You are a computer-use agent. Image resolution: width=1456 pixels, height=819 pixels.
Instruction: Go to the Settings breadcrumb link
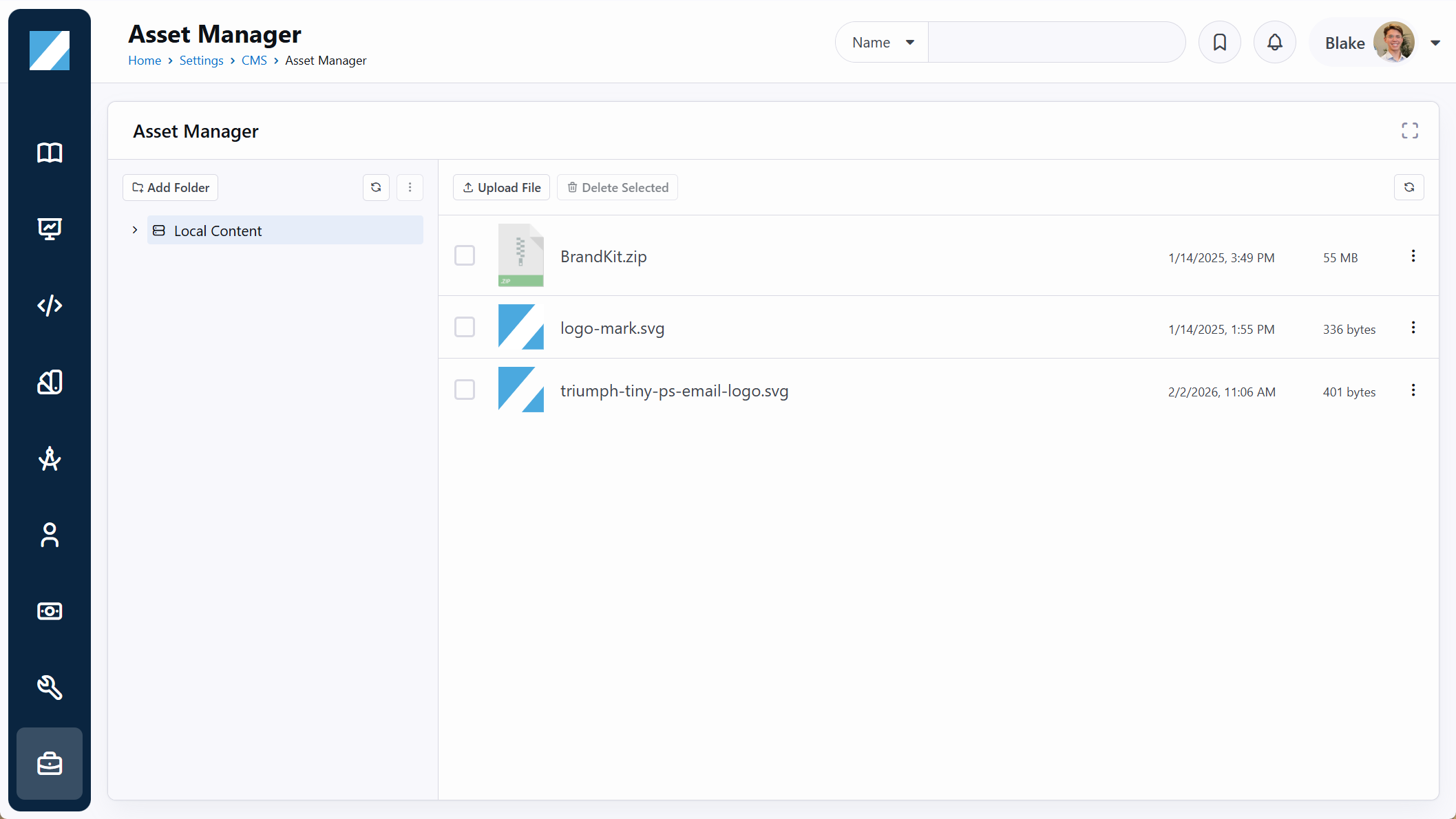[201, 61]
